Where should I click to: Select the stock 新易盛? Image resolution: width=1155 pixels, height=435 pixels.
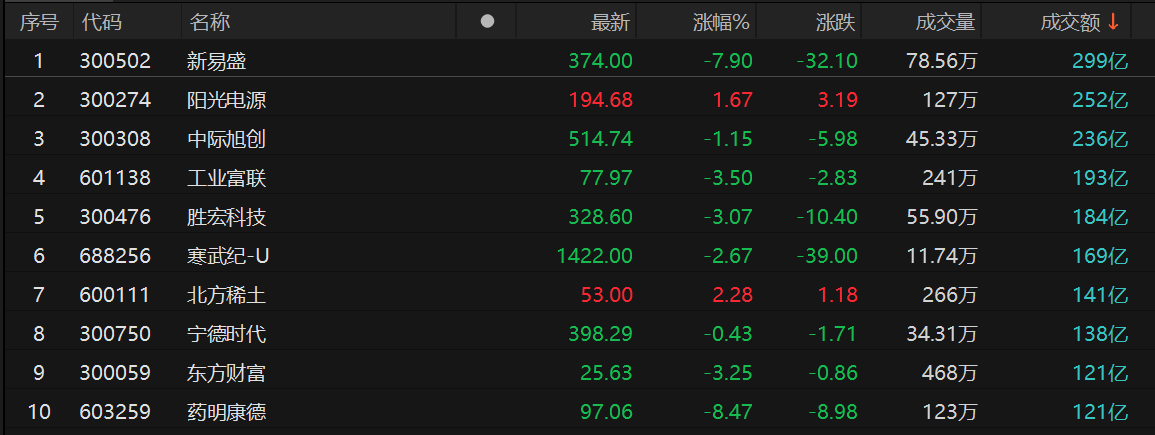(217, 61)
